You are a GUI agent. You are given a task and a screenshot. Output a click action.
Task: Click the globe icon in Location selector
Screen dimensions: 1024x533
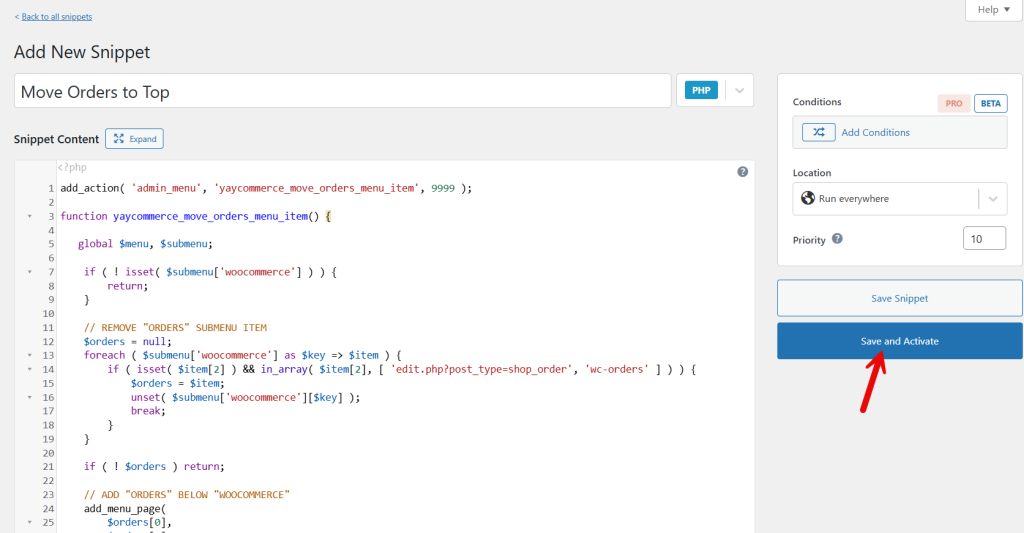808,198
